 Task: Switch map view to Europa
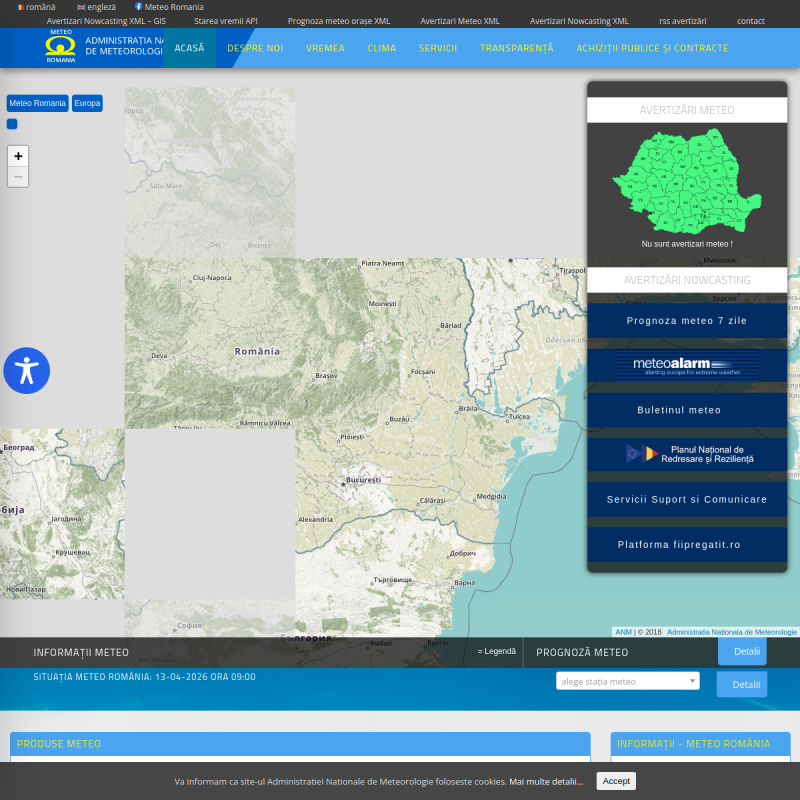pos(87,103)
